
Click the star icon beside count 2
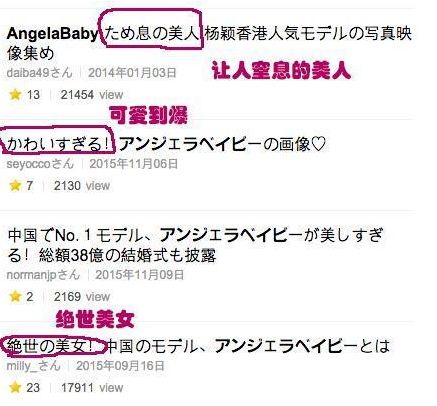[15, 296]
